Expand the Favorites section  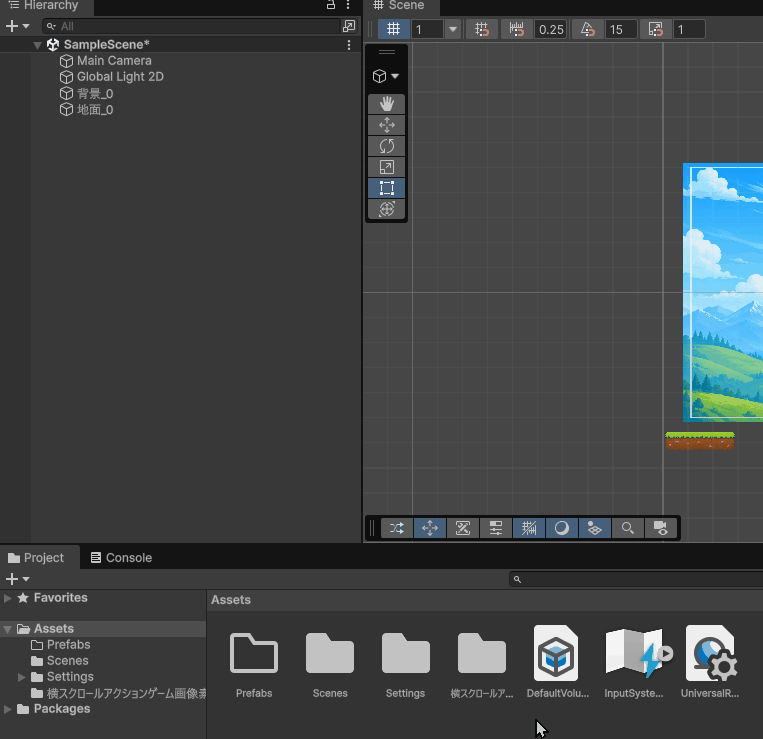[x=7, y=598]
